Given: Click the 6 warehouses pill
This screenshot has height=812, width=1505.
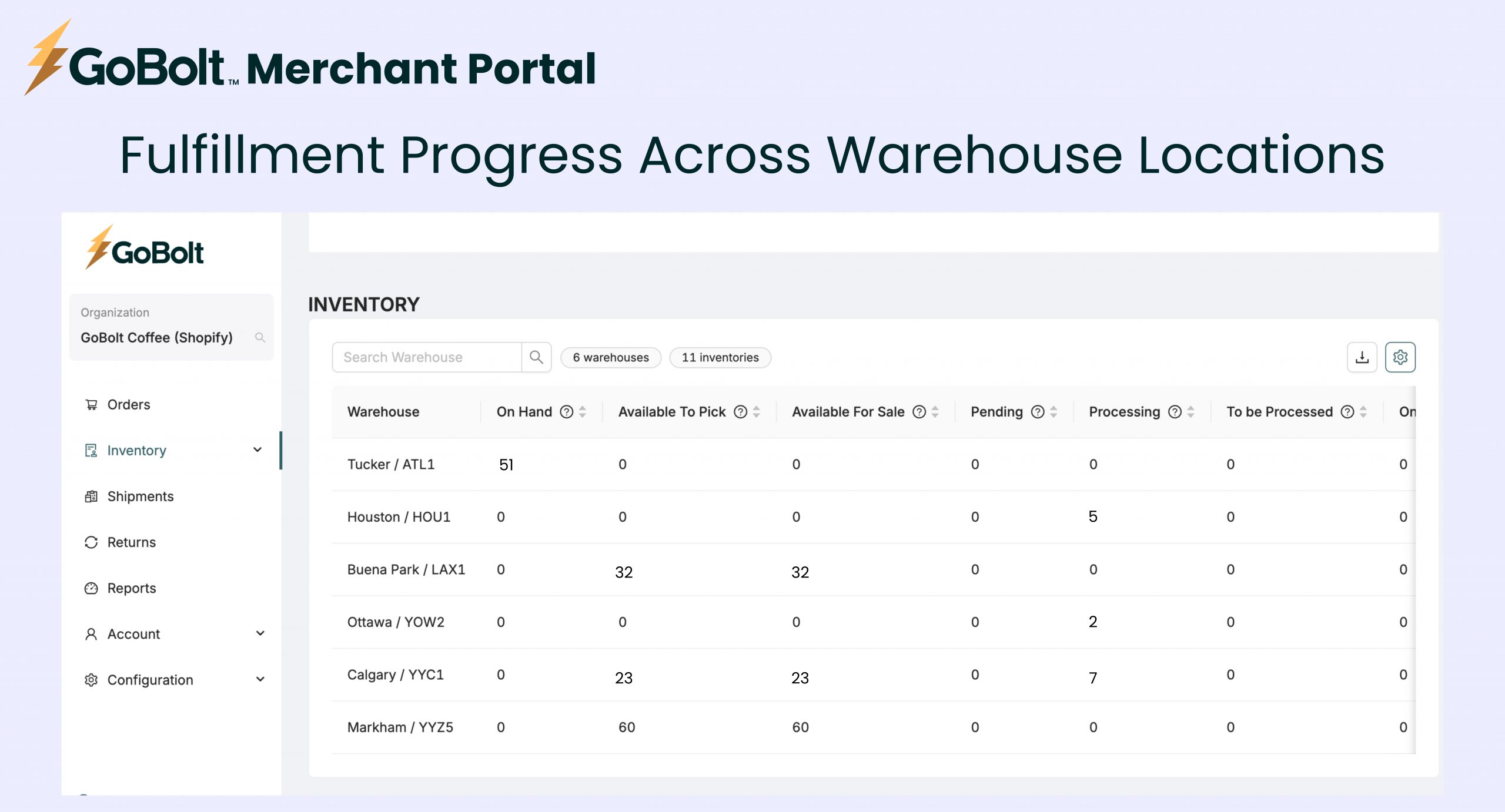Looking at the screenshot, I should coord(611,357).
